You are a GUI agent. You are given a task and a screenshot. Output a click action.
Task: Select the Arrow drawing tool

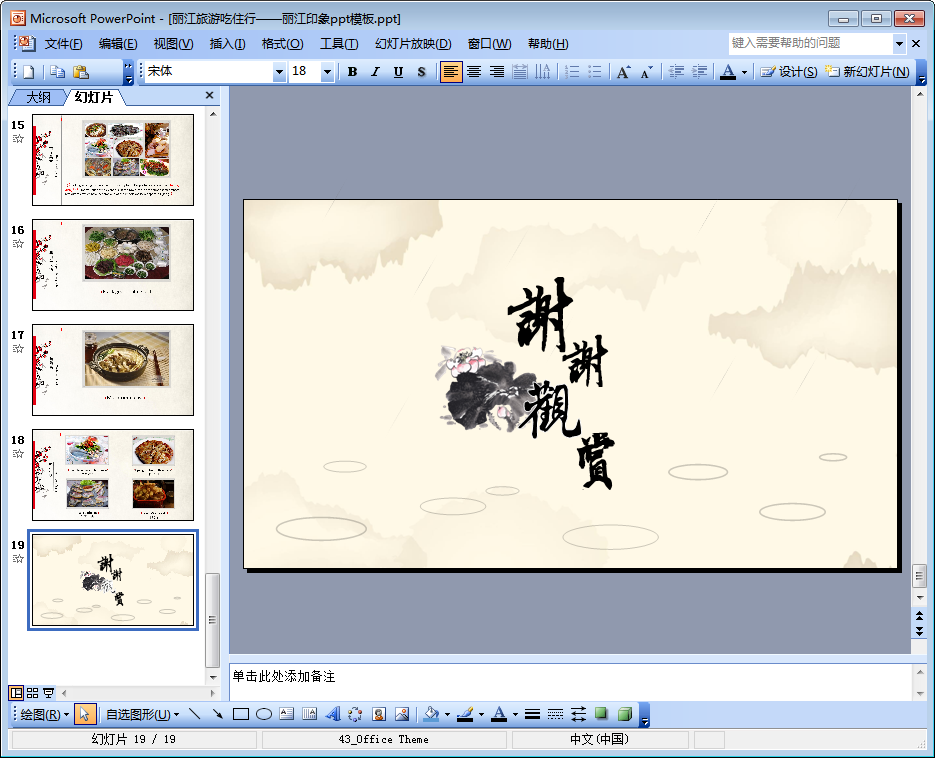click(x=218, y=714)
